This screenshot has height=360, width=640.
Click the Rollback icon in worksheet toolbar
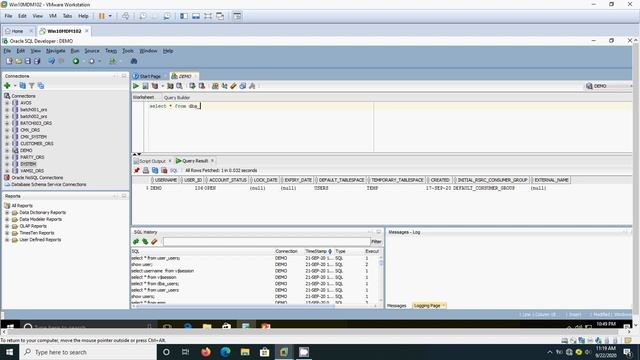point(202,86)
